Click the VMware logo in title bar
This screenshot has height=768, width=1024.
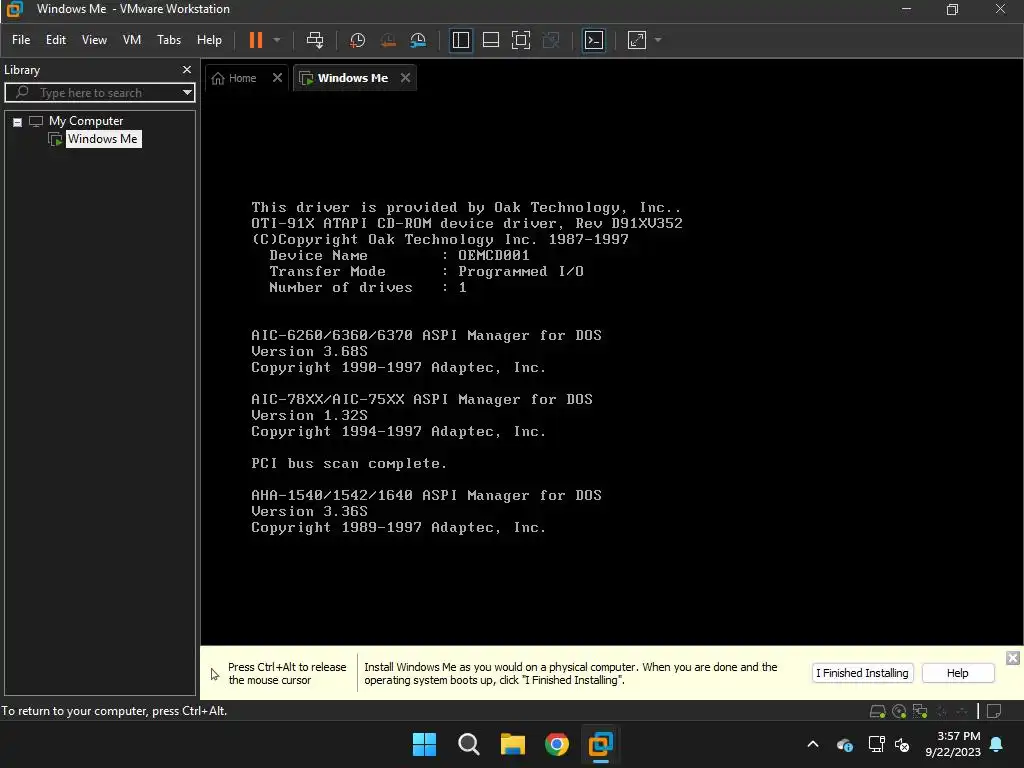[x=14, y=9]
